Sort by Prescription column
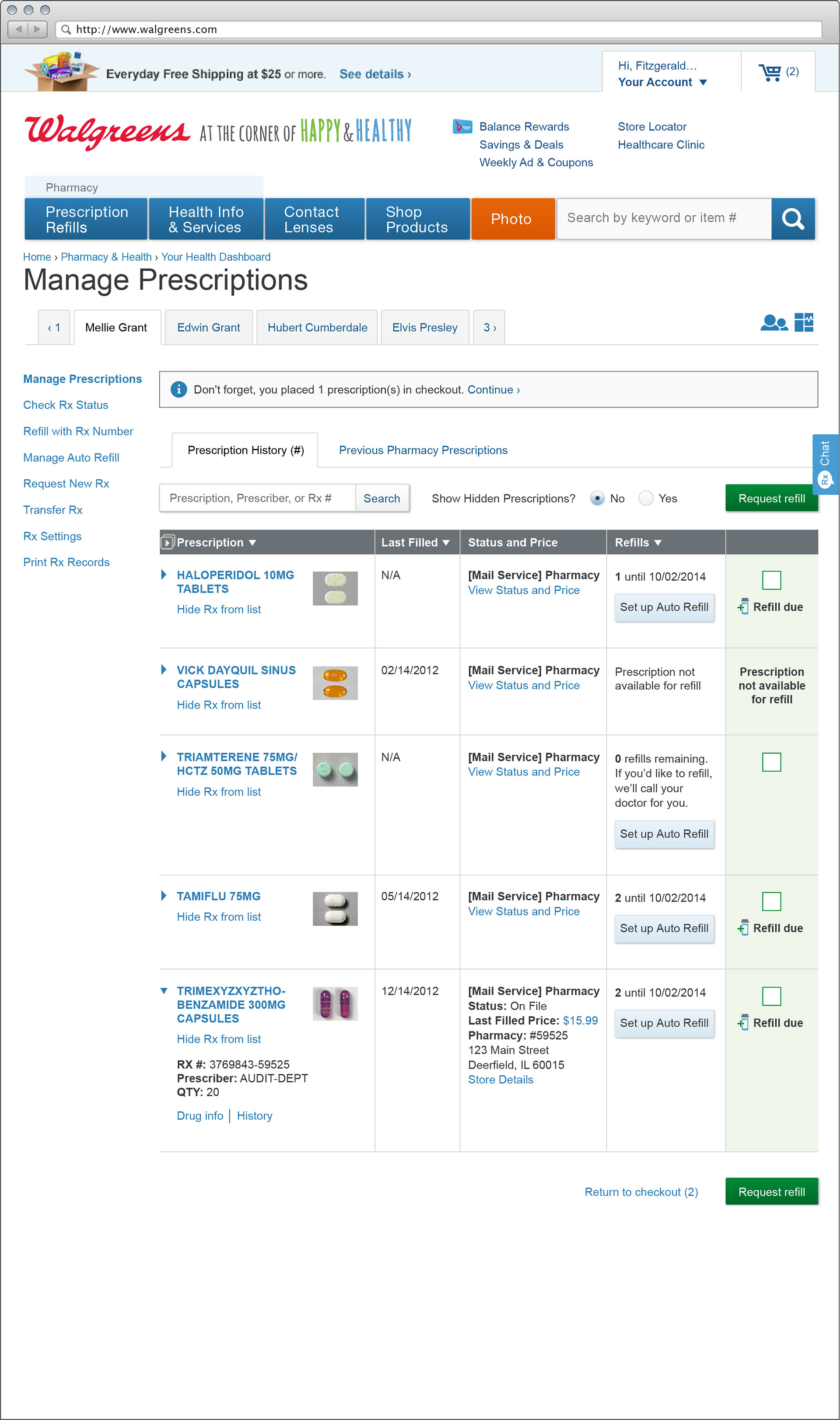This screenshot has width=840, height=1420. (x=216, y=543)
